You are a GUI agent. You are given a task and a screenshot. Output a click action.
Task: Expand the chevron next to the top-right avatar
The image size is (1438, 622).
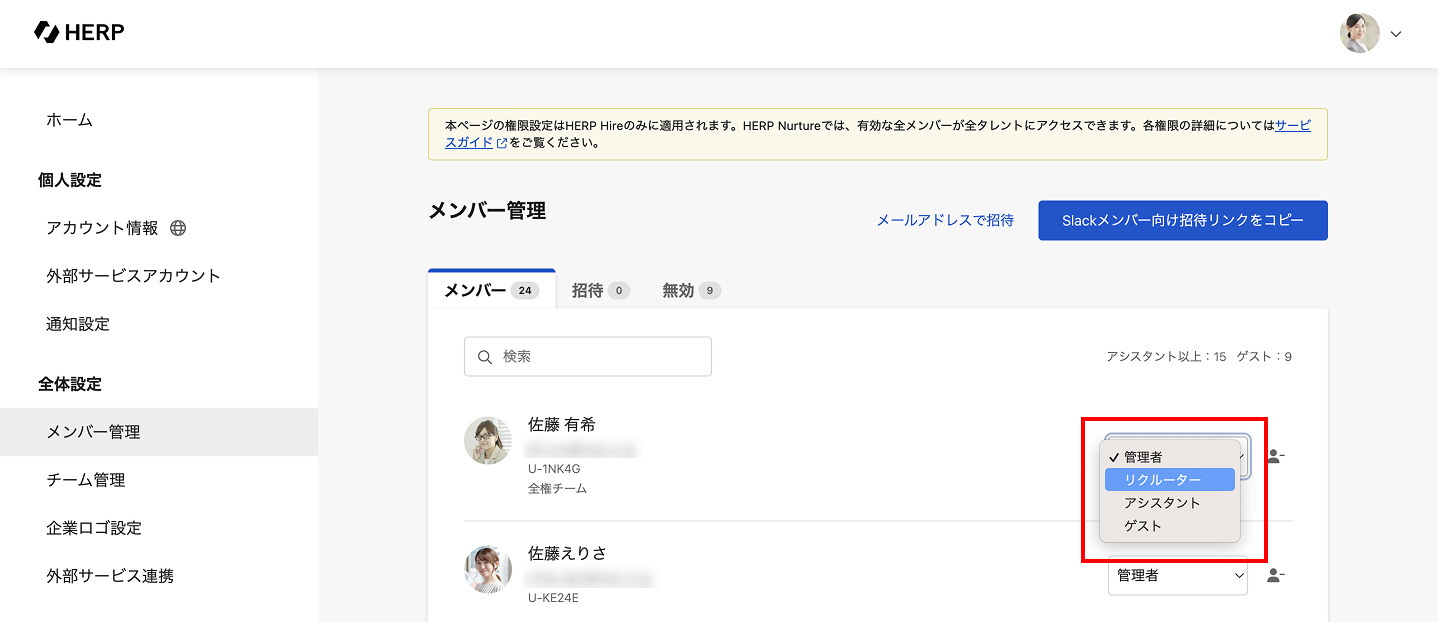pyautogui.click(x=1396, y=34)
